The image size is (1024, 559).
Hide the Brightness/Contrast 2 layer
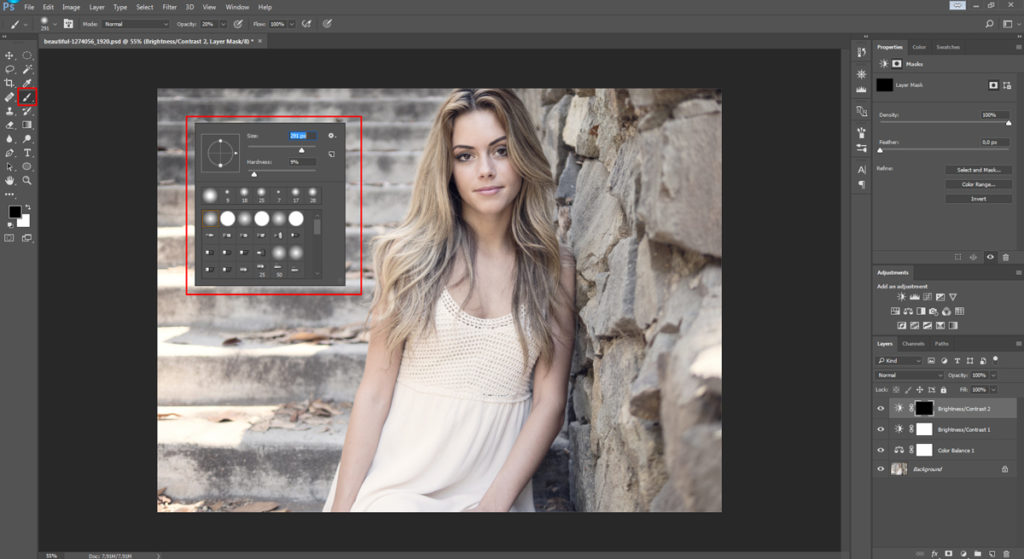pos(881,409)
